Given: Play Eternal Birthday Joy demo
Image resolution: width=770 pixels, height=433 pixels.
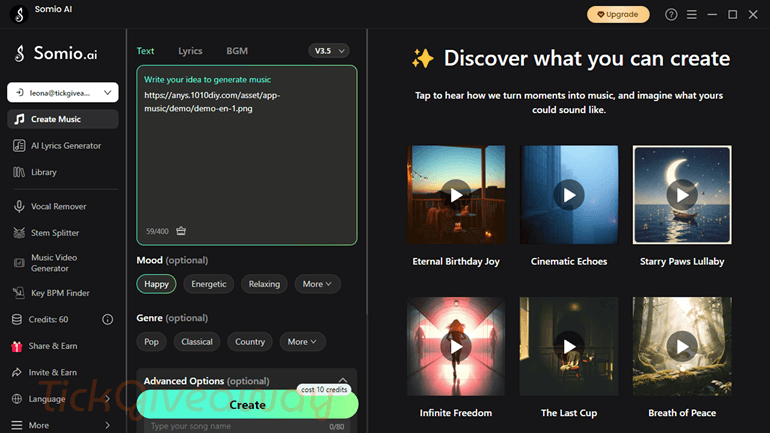Looking at the screenshot, I should 456,195.
